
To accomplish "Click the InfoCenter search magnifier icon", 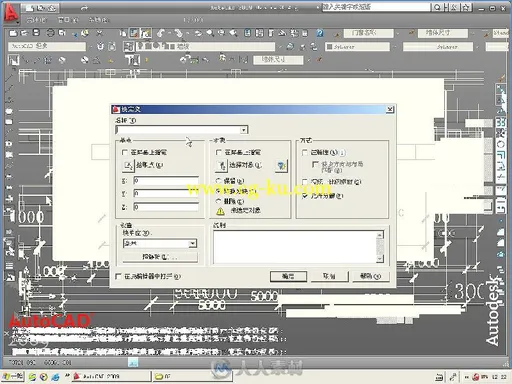I will (437, 7).
